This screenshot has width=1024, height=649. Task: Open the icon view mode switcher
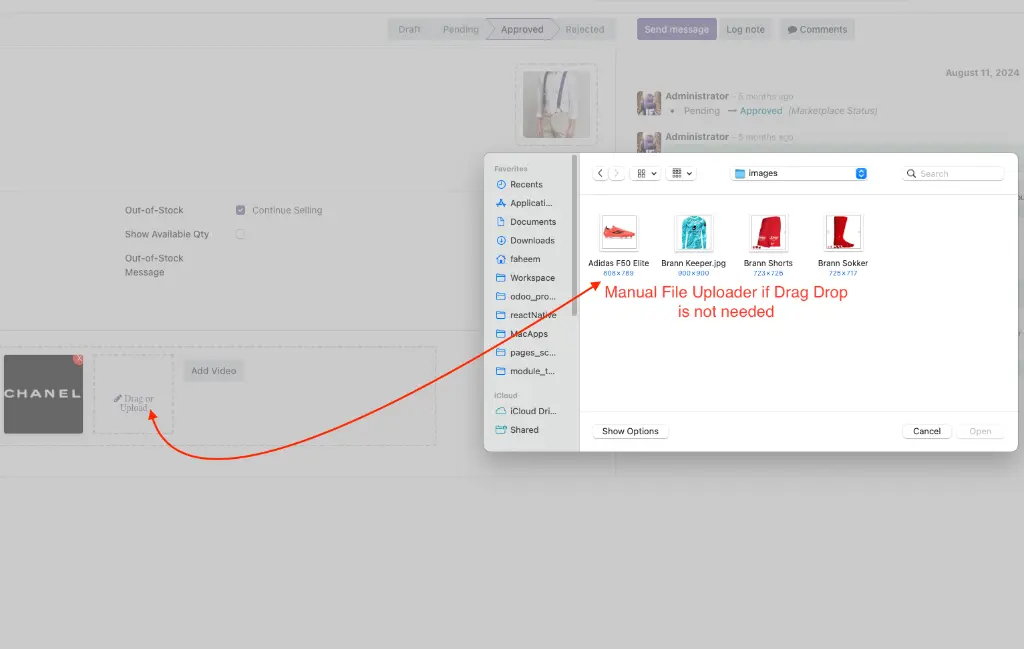tap(645, 173)
